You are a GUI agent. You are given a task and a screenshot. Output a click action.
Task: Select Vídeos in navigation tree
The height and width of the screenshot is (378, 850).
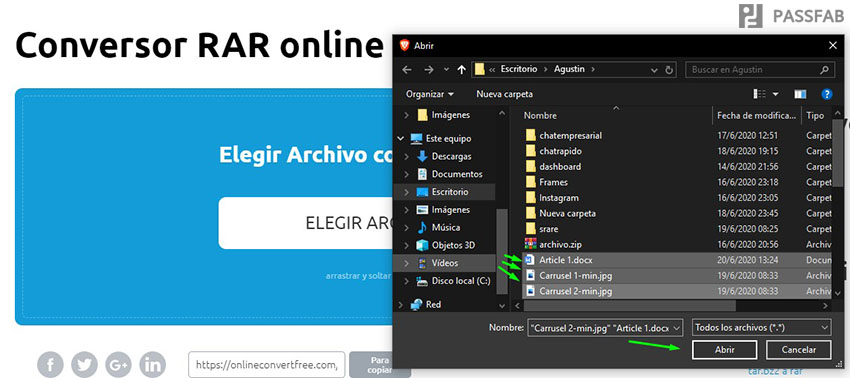[438, 263]
